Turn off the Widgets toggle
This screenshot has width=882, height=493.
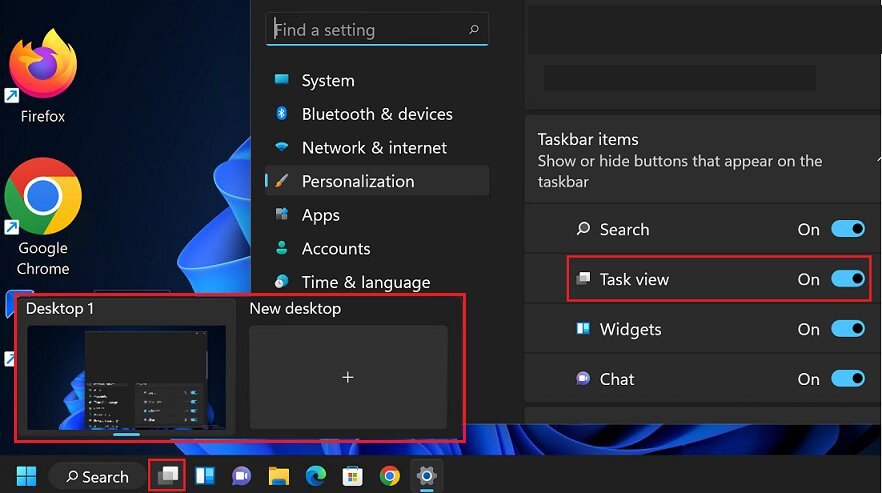tap(848, 329)
